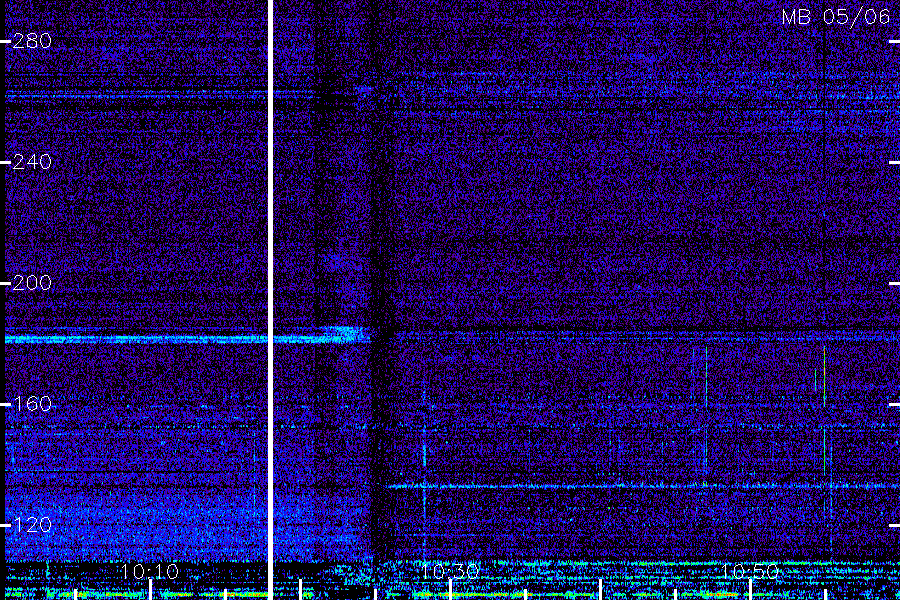900x600 pixels.
Task: Click the white vertical time marker line
Action: point(270,300)
